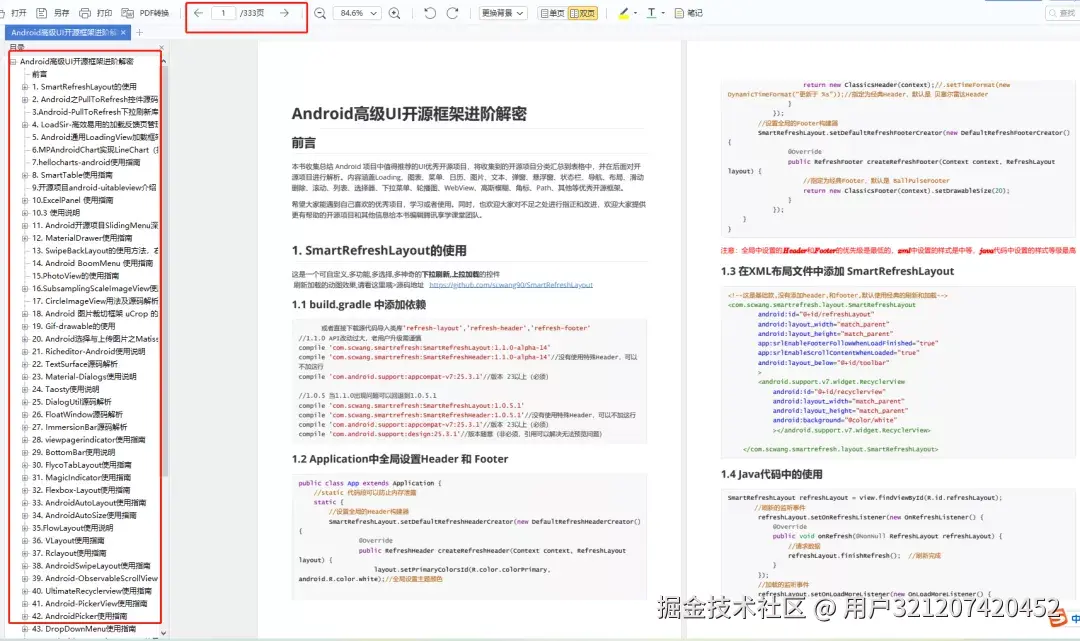The width and height of the screenshot is (1080, 641).
Task: Open the underline tool dropdown arrow
Action: point(663,13)
